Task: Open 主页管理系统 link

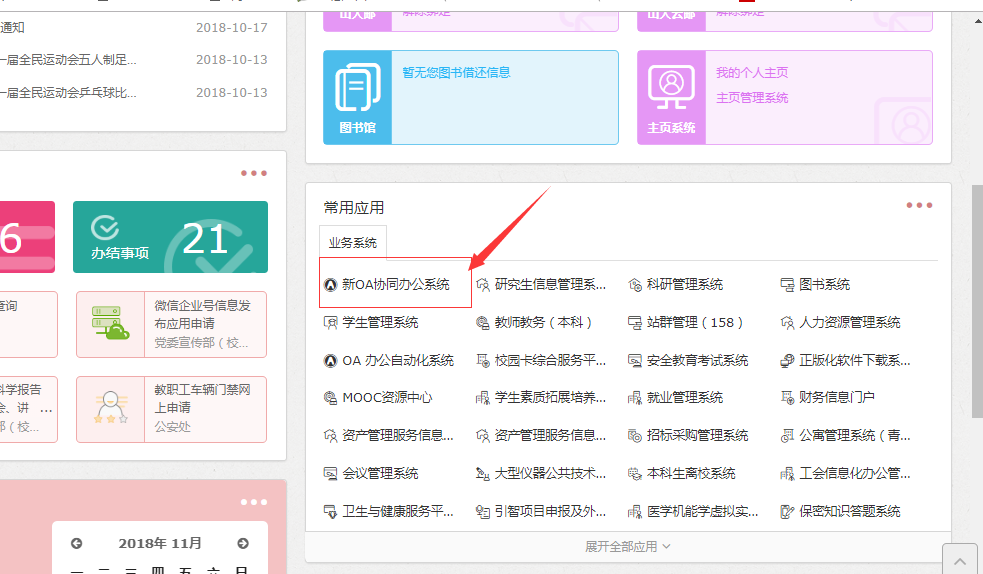Action: [752, 98]
